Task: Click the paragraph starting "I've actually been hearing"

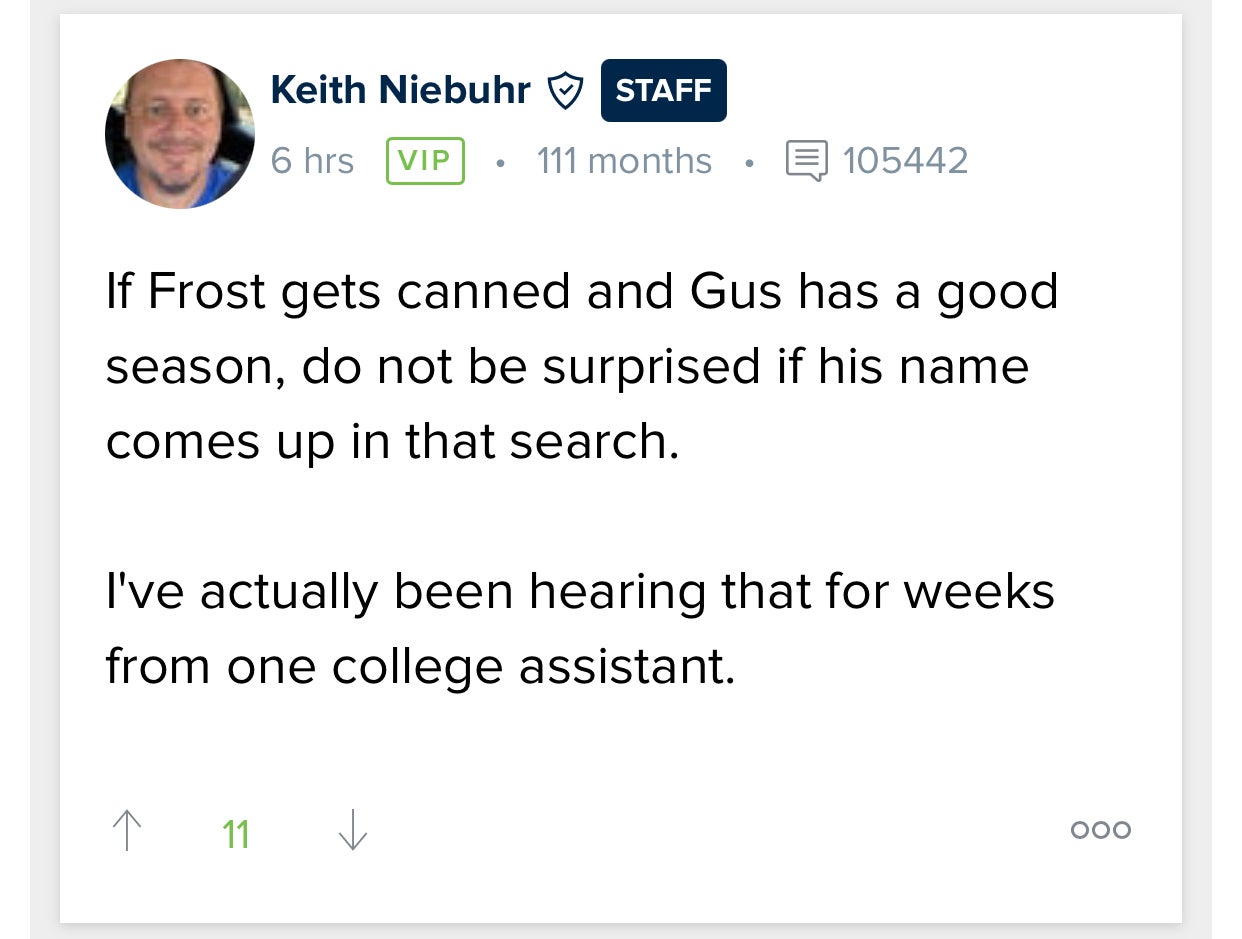Action: tap(580, 629)
